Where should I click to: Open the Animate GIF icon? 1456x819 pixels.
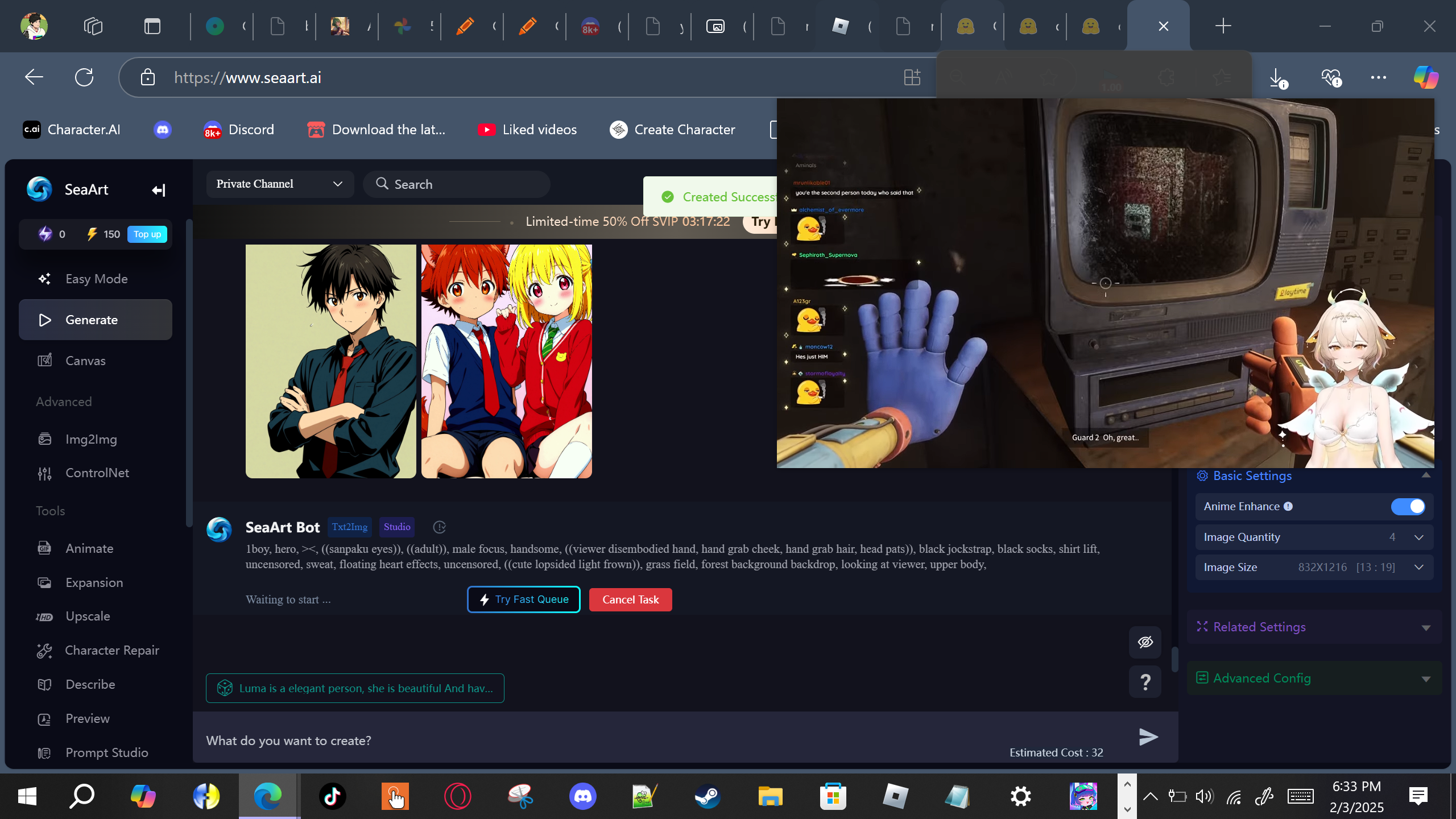tap(44, 548)
